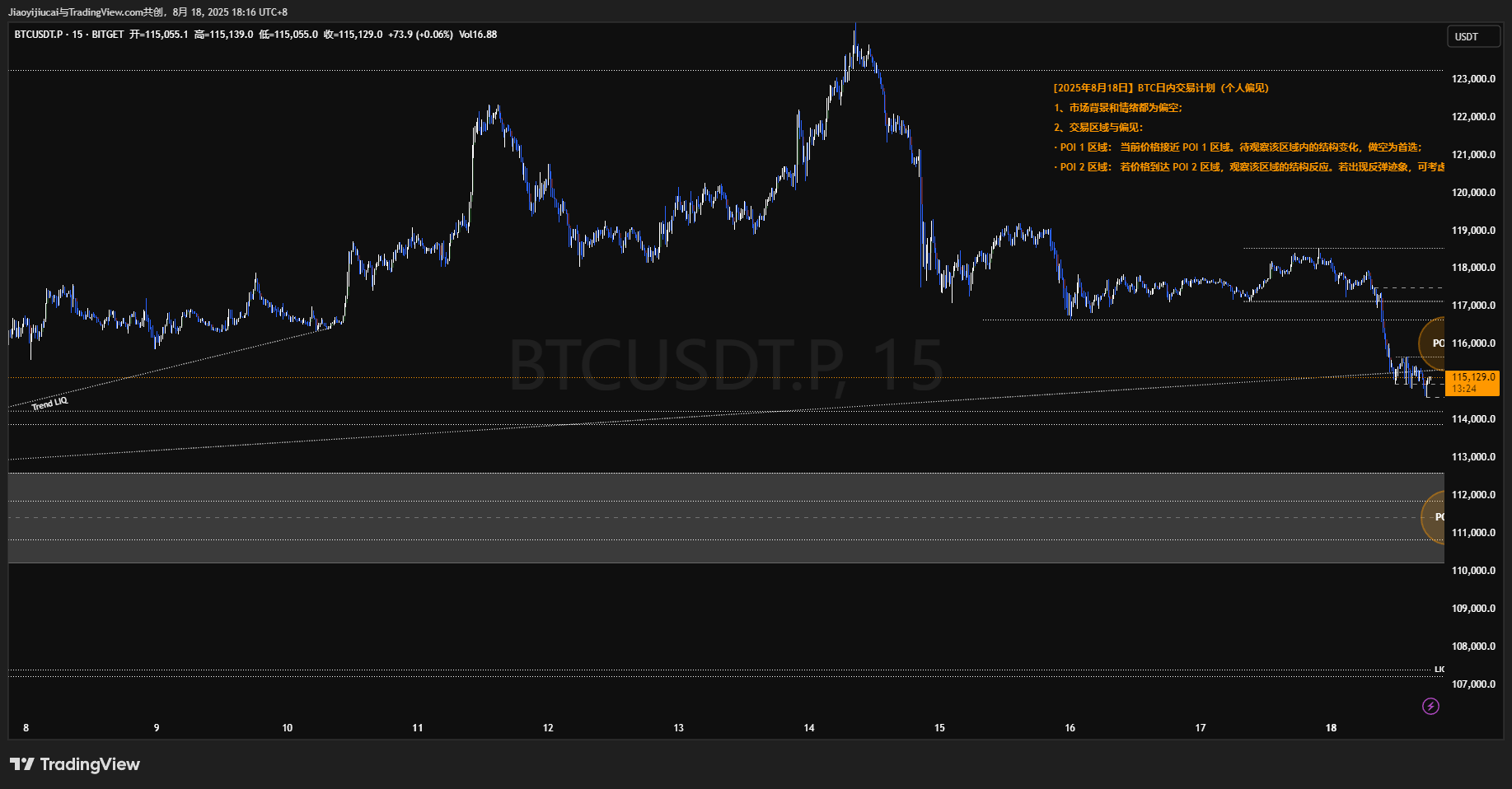Click date 16 on the time axis
This screenshot has width=1512, height=789.
click(x=1070, y=728)
